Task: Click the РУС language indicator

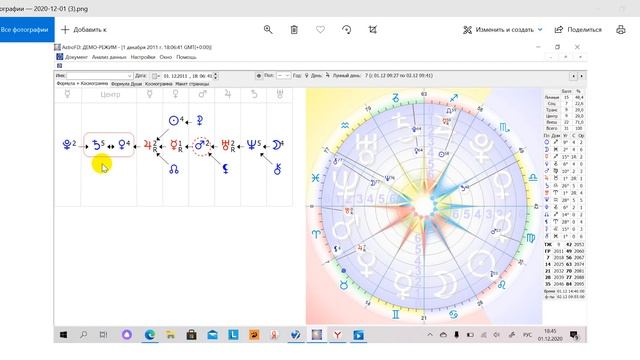Action: (x=527, y=335)
